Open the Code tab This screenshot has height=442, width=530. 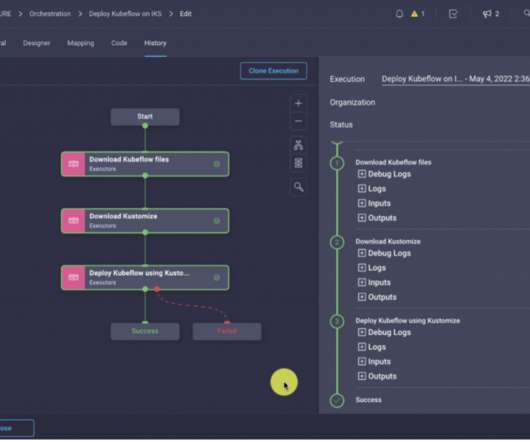pos(119,43)
